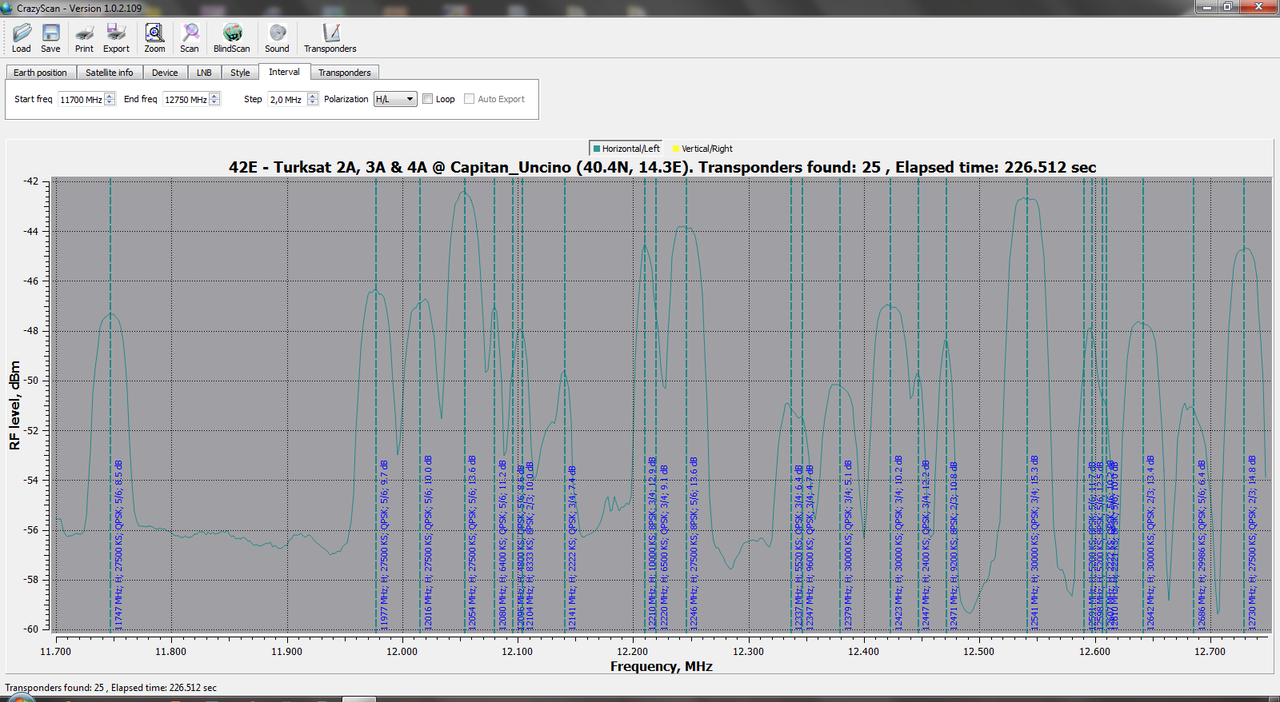Select transponder marker 12379 MHz
The image size is (1280, 702).
pos(847,544)
